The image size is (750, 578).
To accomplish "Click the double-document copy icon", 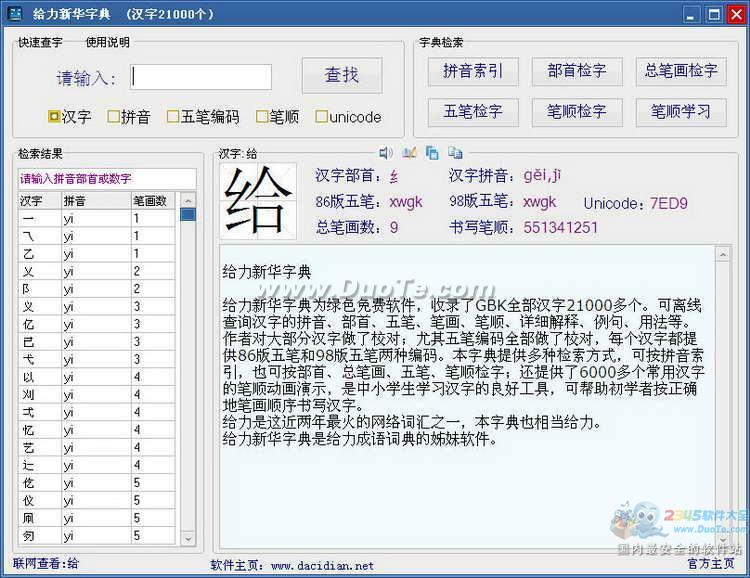I will (x=455, y=153).
